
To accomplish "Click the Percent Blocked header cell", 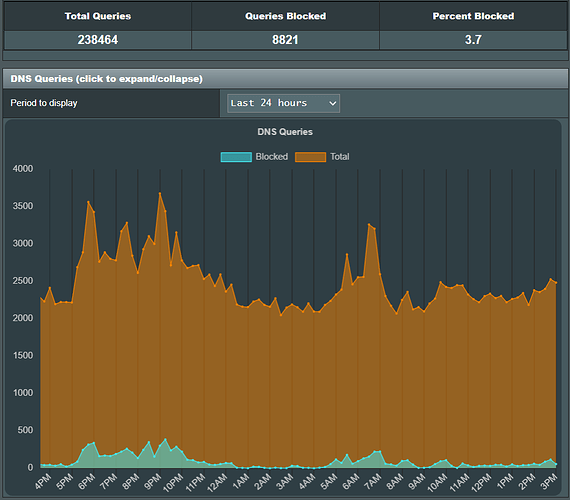I will tap(473, 16).
